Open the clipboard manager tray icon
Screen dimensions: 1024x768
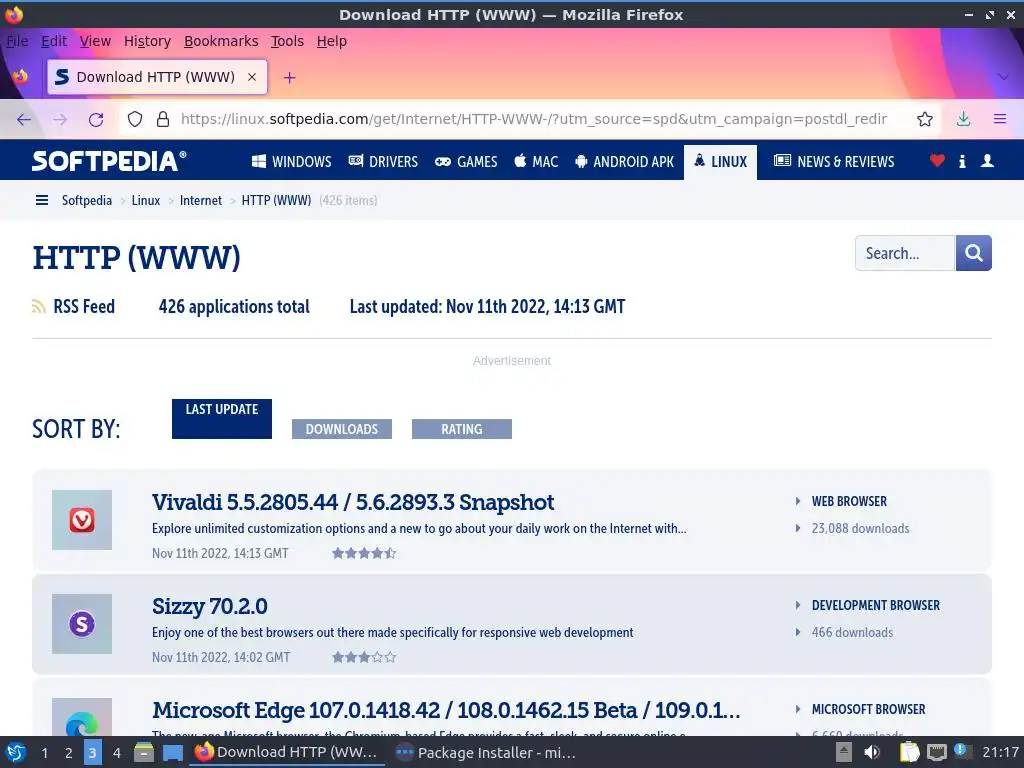(909, 752)
